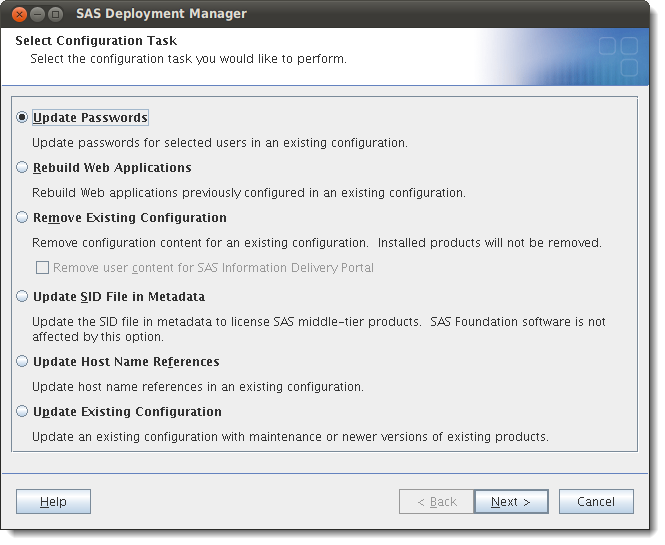
Task: Click the Cancel button
Action: pyautogui.click(x=596, y=502)
